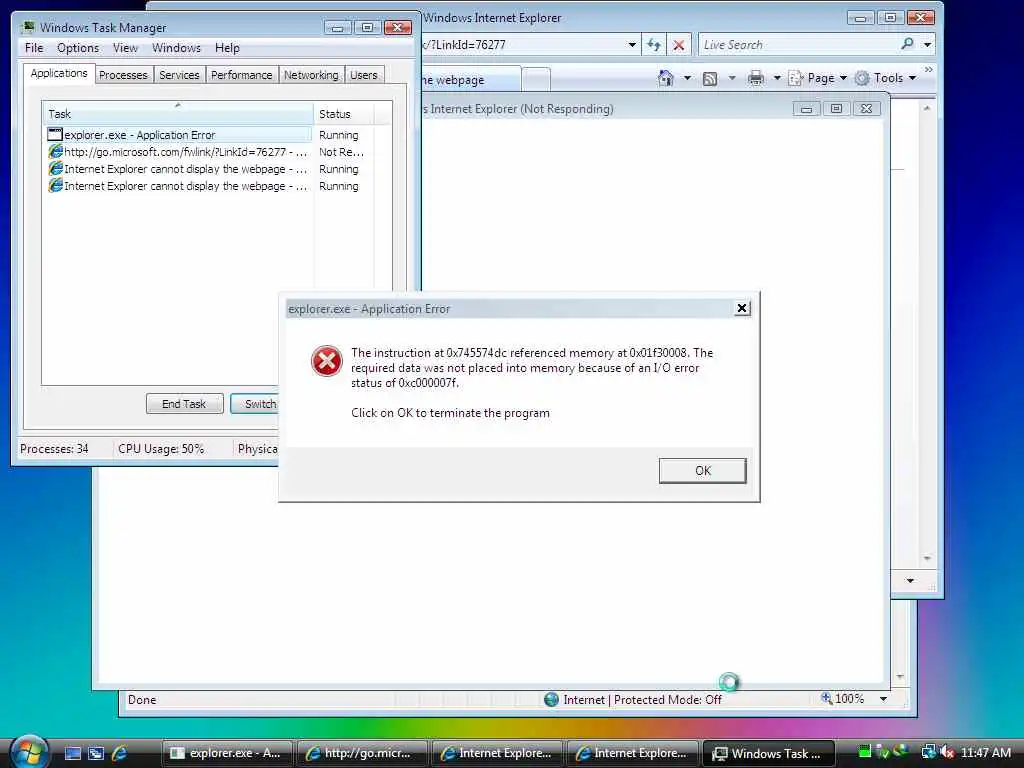Open the zoom level dropdown beside 100%

pyautogui.click(x=883, y=699)
